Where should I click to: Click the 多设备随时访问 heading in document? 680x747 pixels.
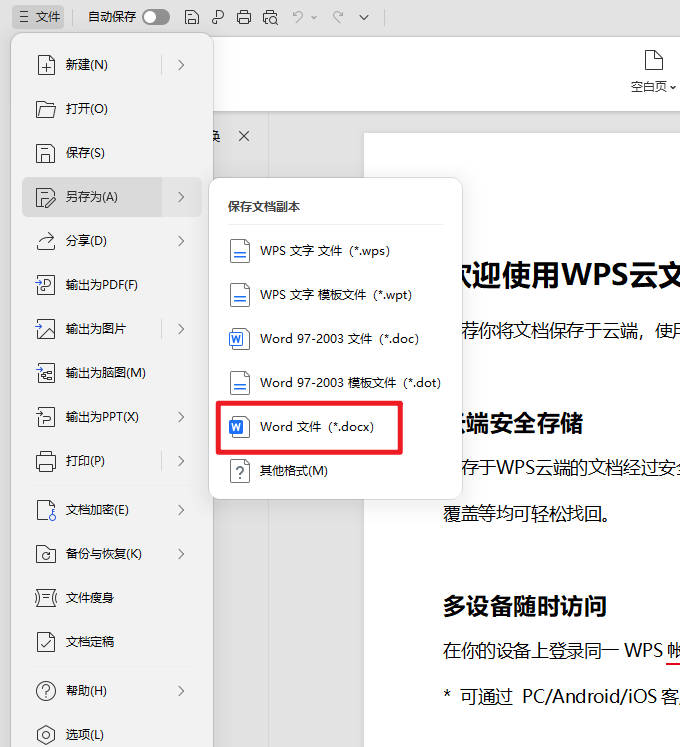click(x=525, y=606)
